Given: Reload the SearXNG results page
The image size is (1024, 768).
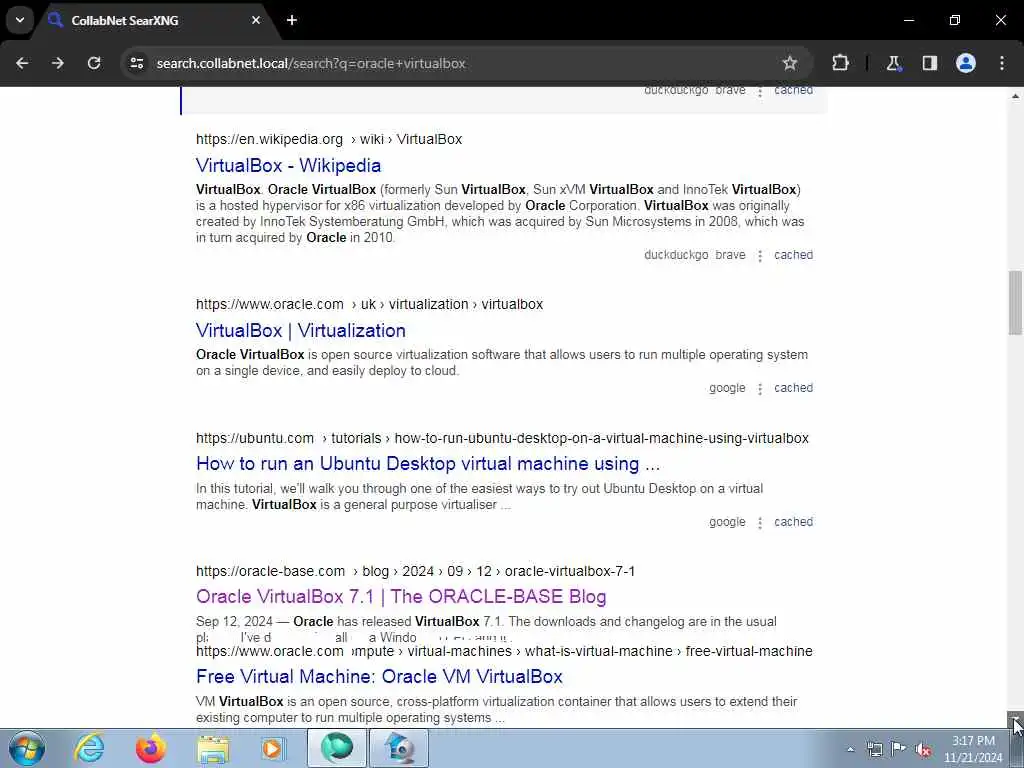Looking at the screenshot, I should [x=94, y=63].
